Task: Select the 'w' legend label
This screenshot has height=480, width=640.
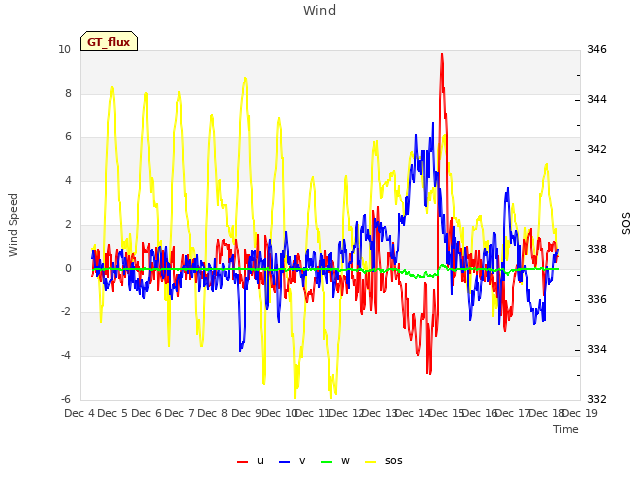Action: pos(345,461)
